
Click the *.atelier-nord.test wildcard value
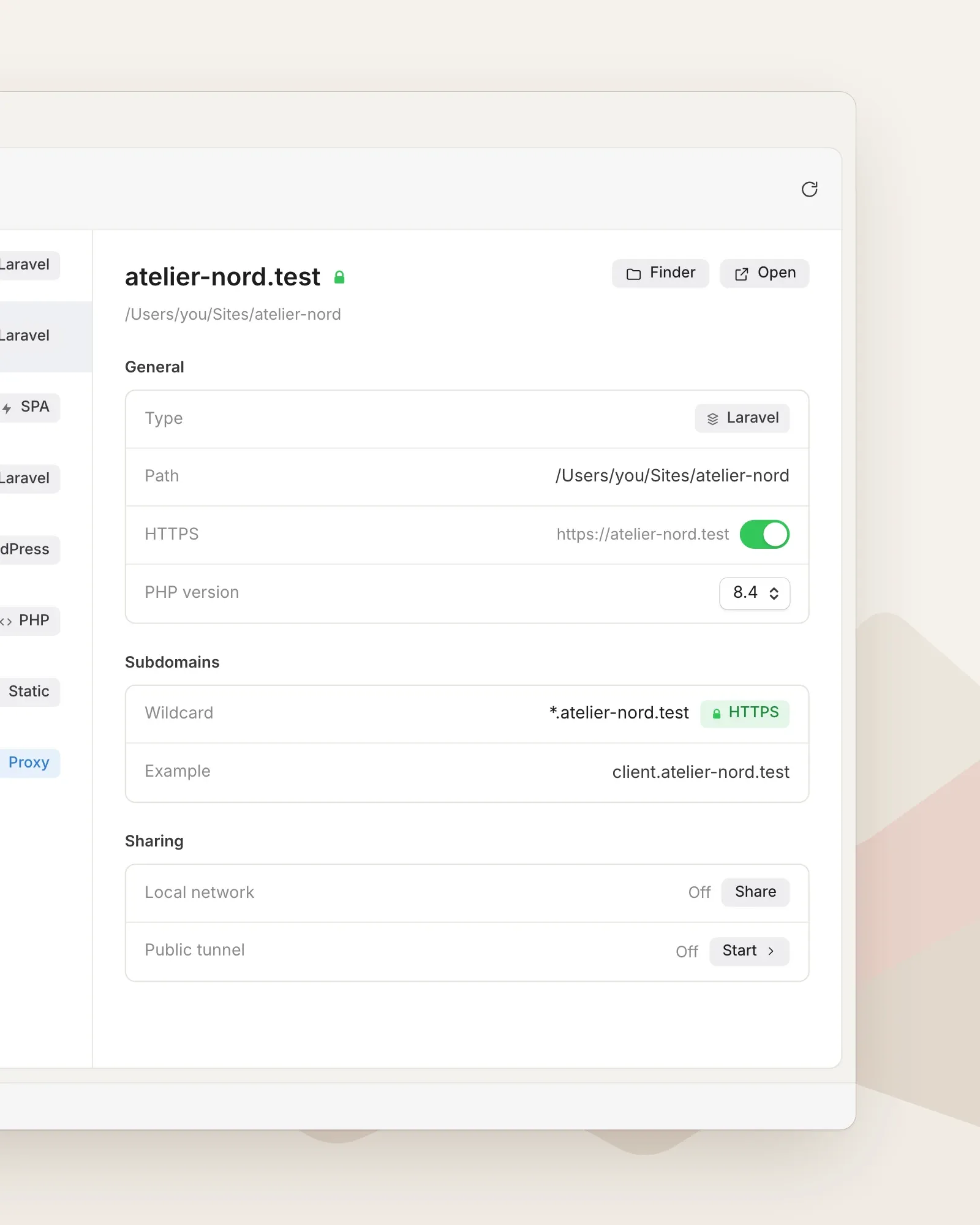[619, 713]
